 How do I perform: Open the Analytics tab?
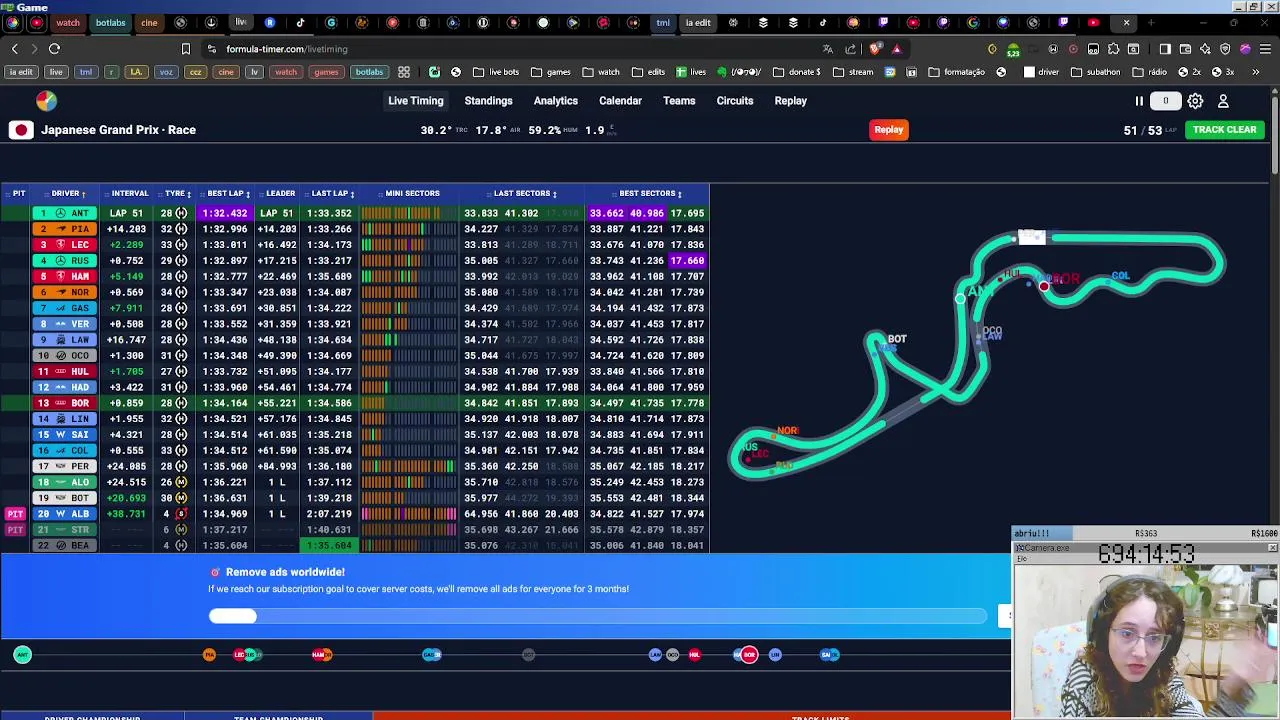point(555,101)
